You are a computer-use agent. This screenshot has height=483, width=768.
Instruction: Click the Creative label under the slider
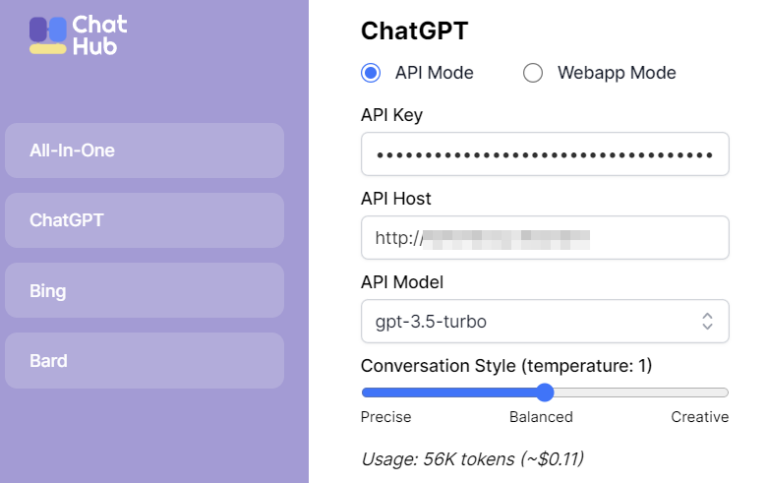tap(700, 417)
